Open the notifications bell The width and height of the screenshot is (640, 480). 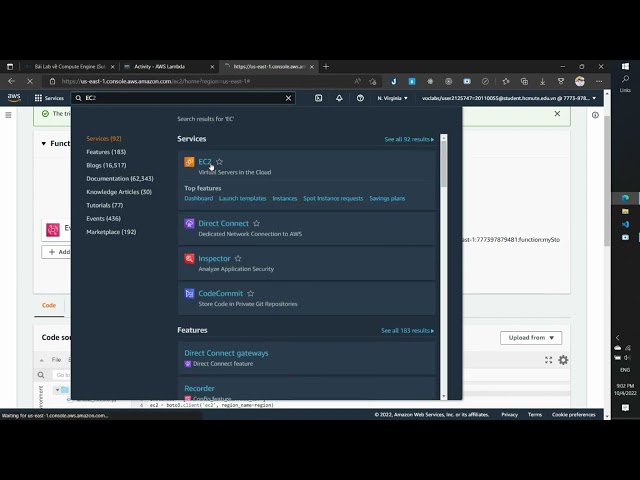tap(339, 98)
